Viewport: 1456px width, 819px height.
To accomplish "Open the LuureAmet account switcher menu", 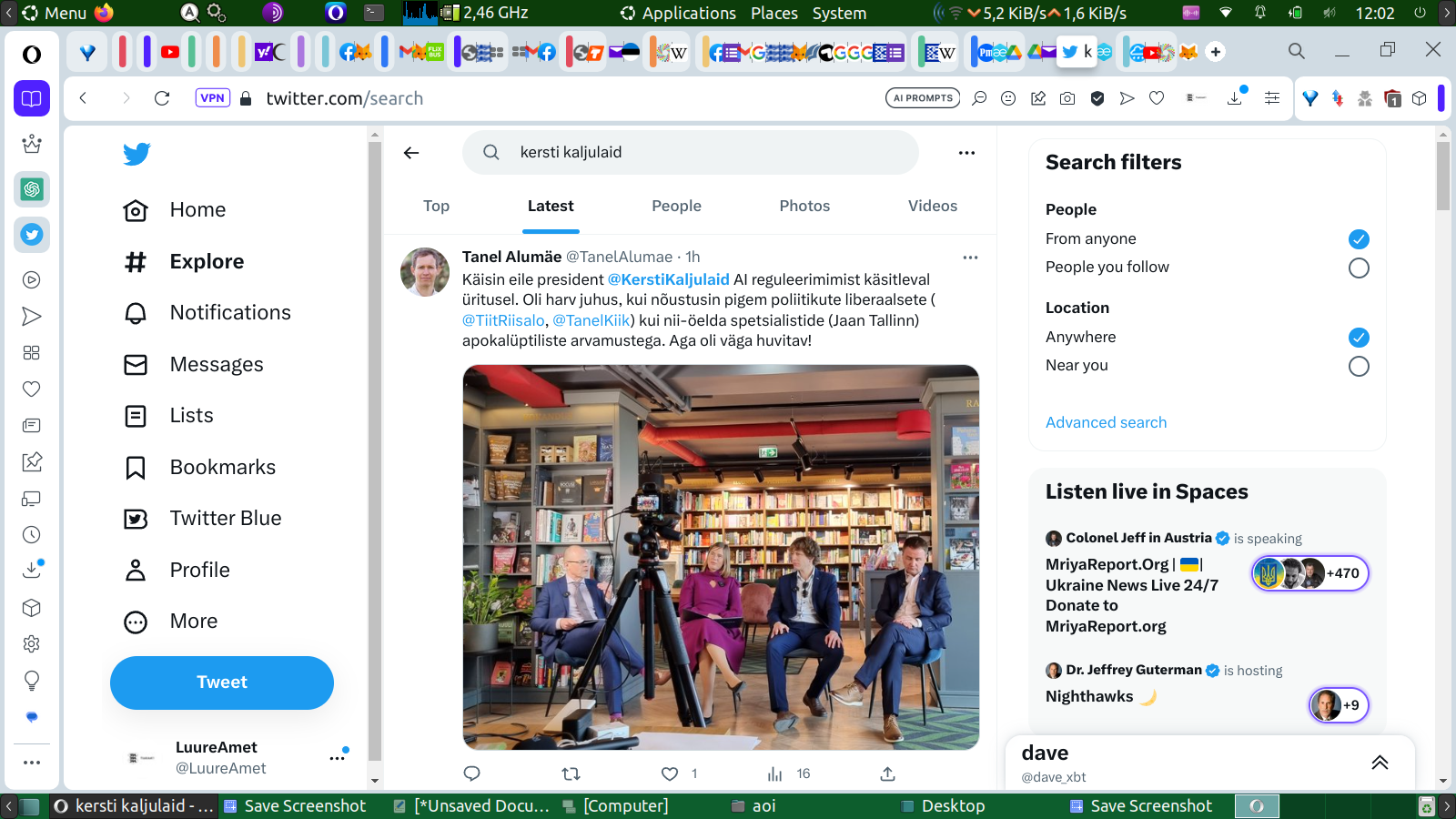I will [x=337, y=757].
